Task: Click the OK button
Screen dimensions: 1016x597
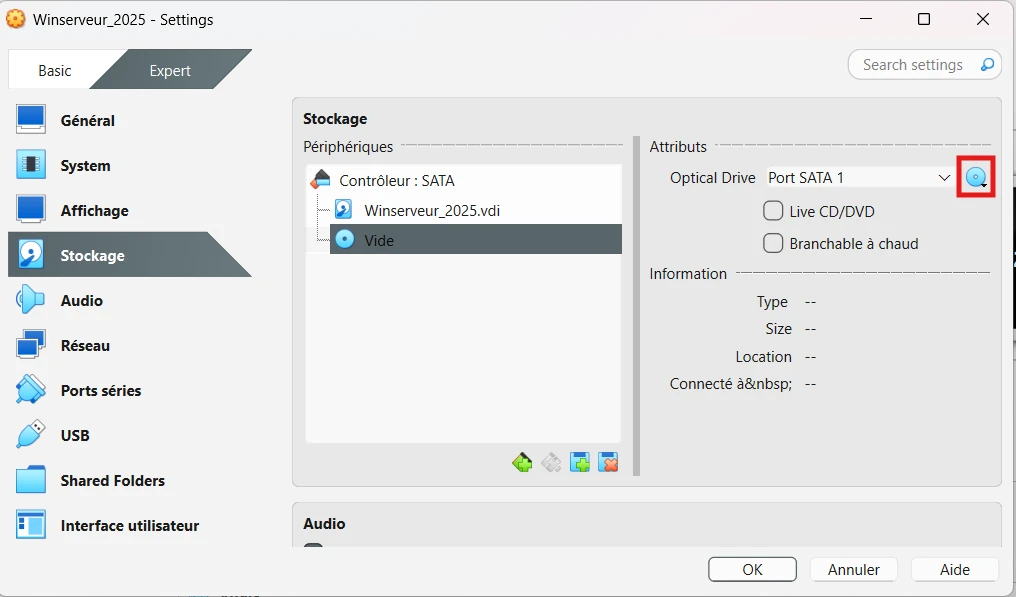Action: pos(752,570)
